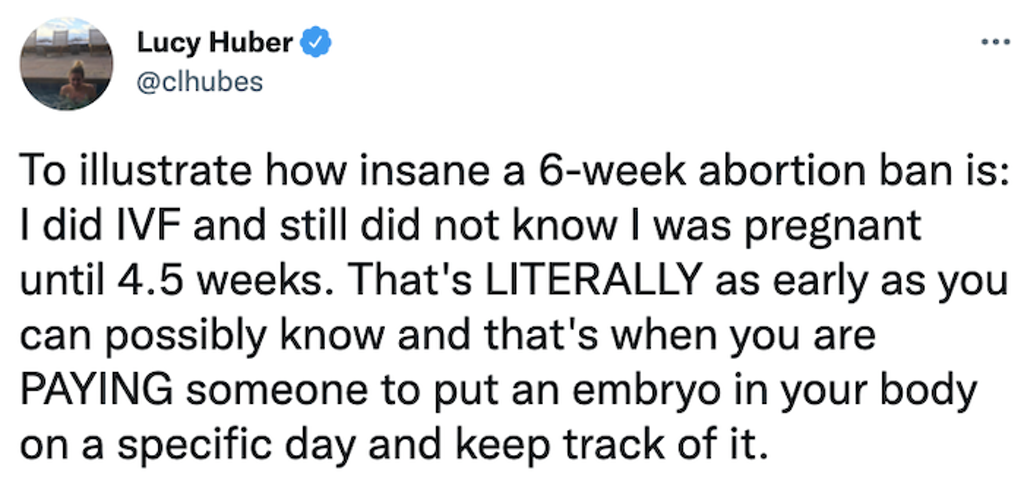1024x489 pixels.
Task: Open the @clhubes handle link
Action: (x=199, y=82)
